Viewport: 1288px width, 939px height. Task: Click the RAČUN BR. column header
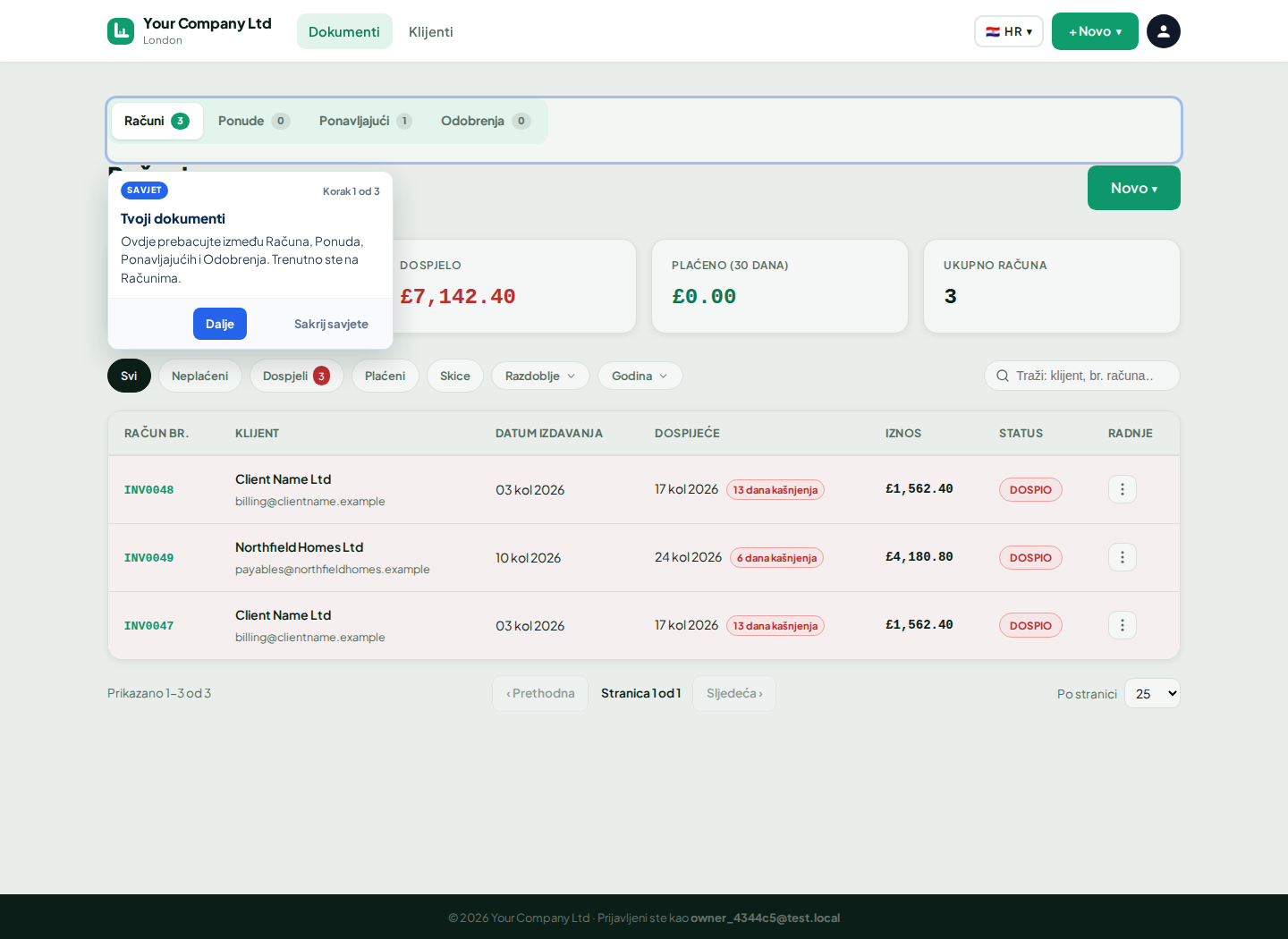pyautogui.click(x=157, y=433)
